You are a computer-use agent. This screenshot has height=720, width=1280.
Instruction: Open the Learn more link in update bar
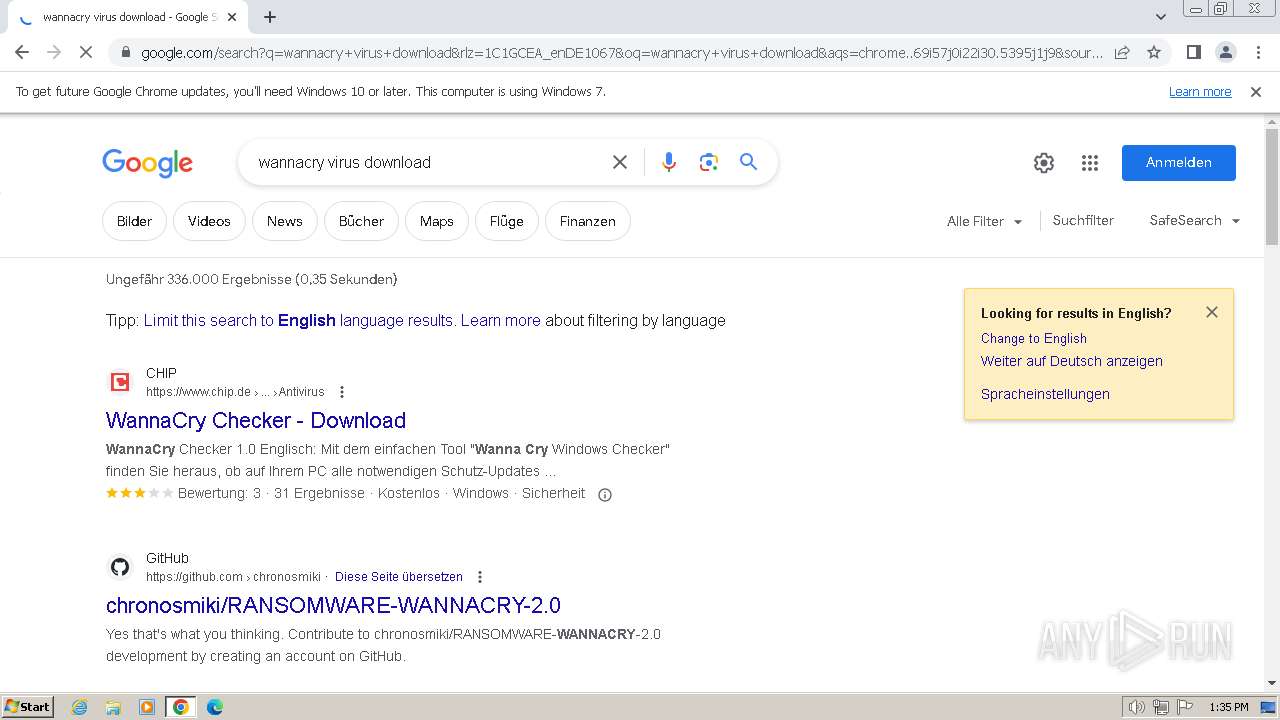(x=1200, y=92)
